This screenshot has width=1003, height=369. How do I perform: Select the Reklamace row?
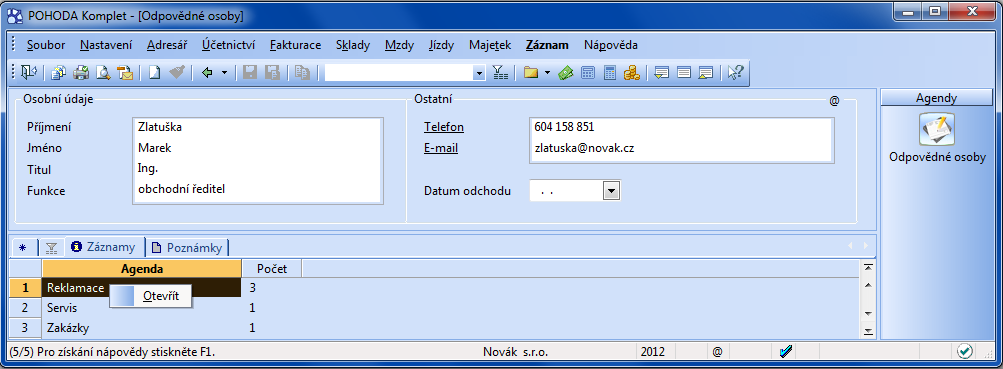point(141,288)
